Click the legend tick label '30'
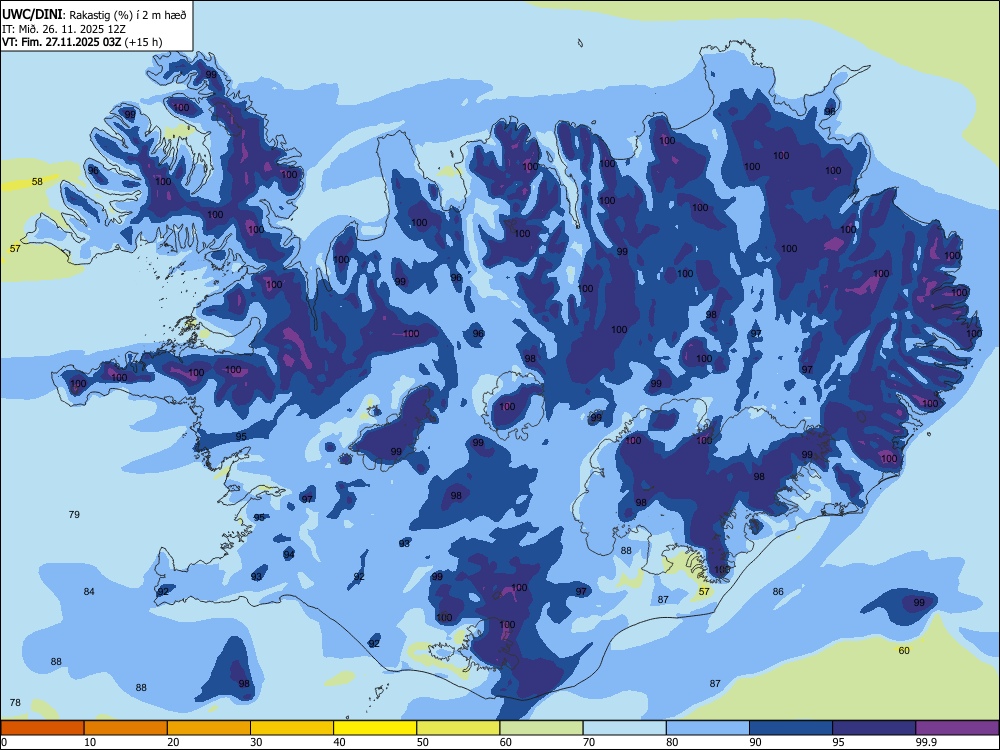1000x750 pixels. (256, 742)
